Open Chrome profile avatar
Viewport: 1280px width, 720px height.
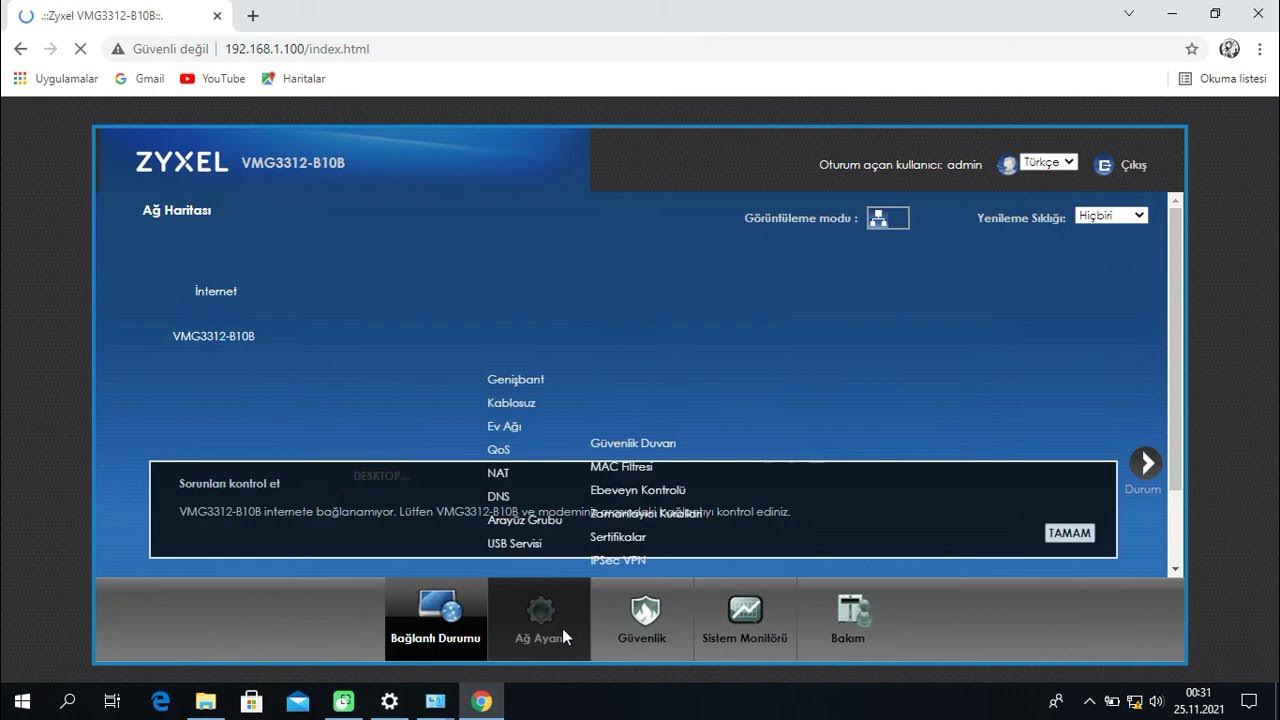[x=1230, y=49]
